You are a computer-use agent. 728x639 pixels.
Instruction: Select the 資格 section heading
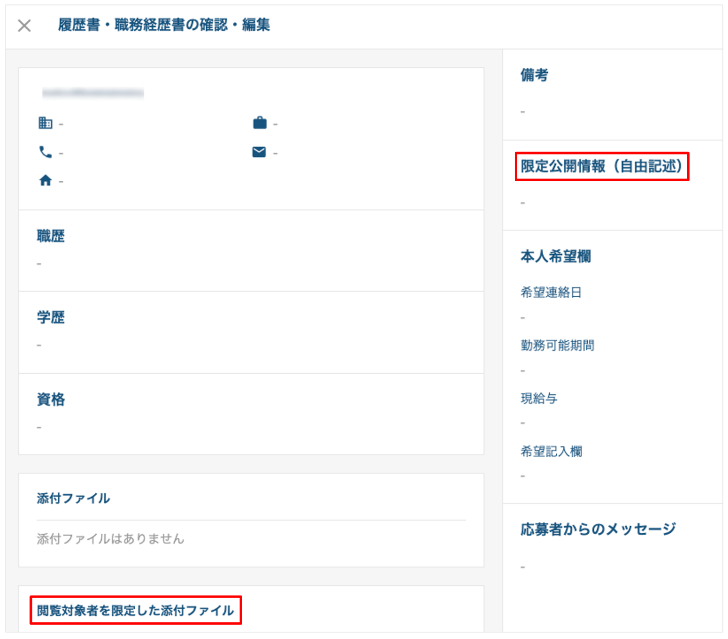tap(51, 399)
